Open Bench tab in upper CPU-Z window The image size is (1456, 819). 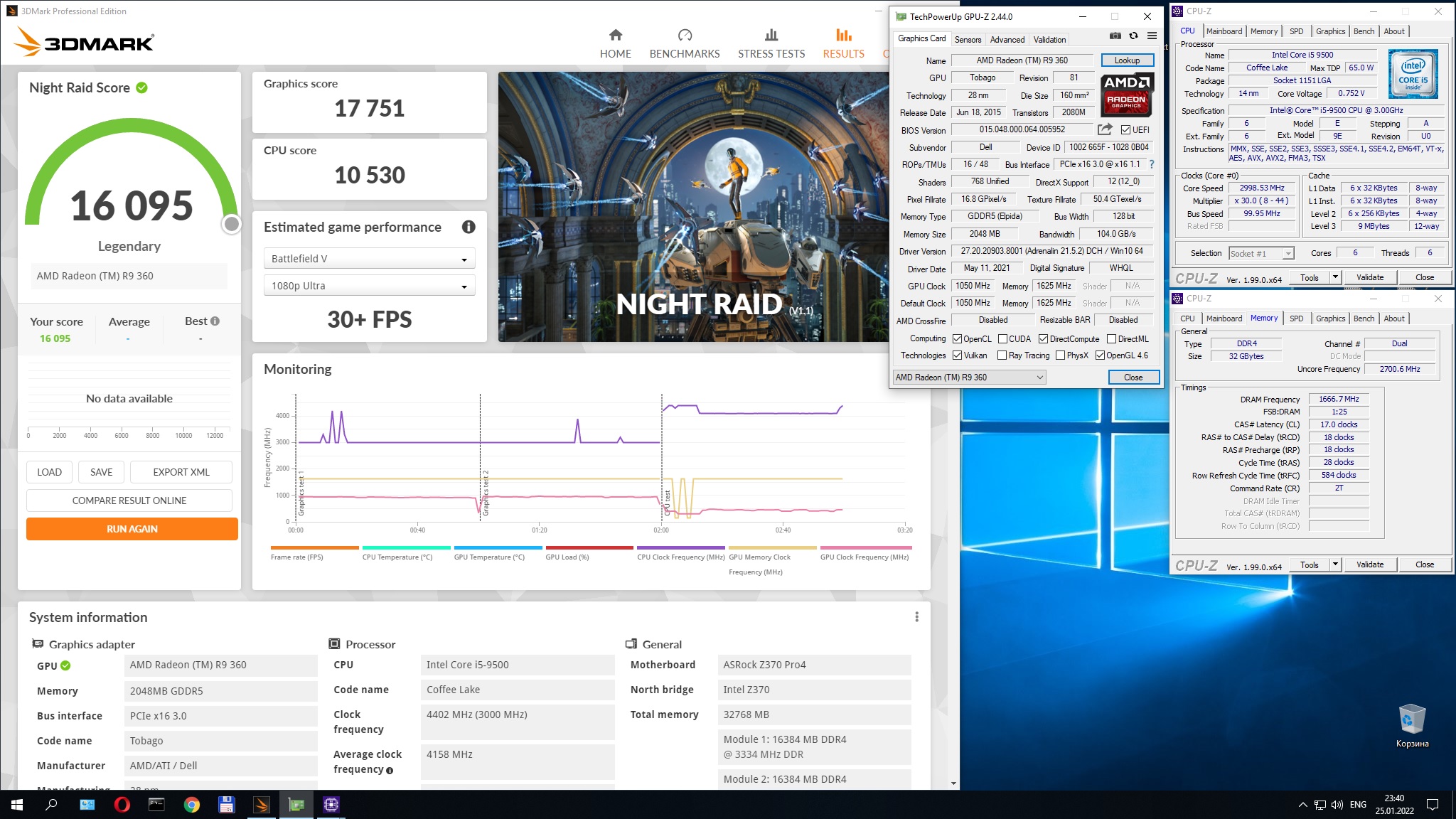tap(1364, 31)
